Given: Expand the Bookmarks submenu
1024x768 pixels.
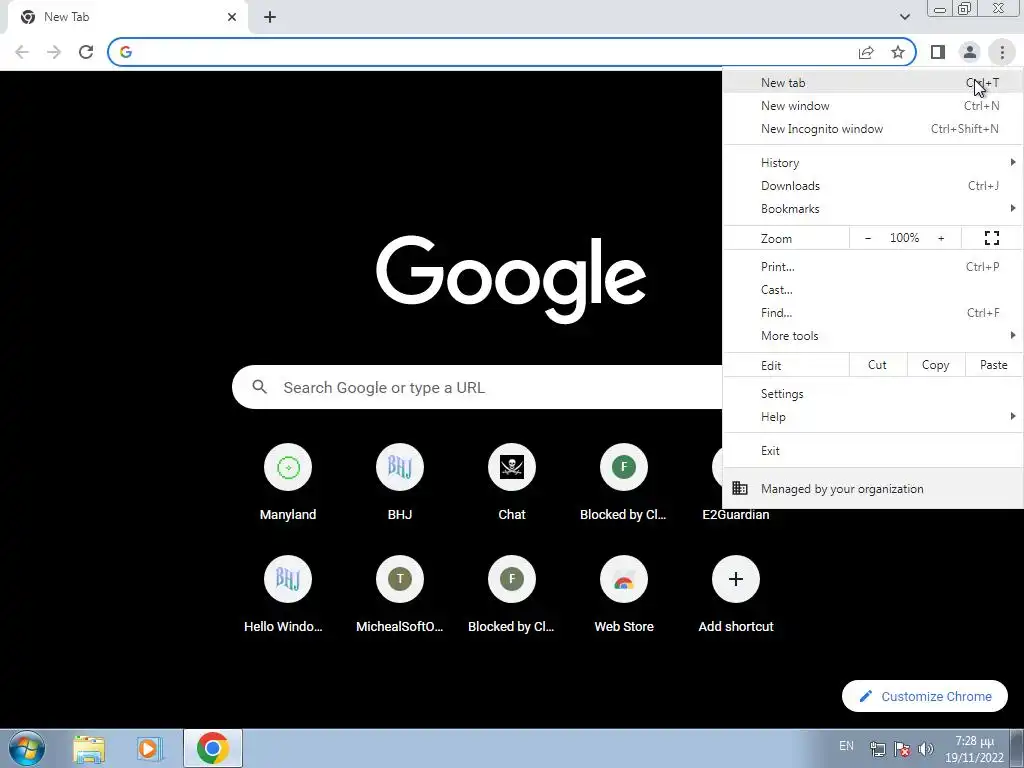Looking at the screenshot, I should [873, 209].
